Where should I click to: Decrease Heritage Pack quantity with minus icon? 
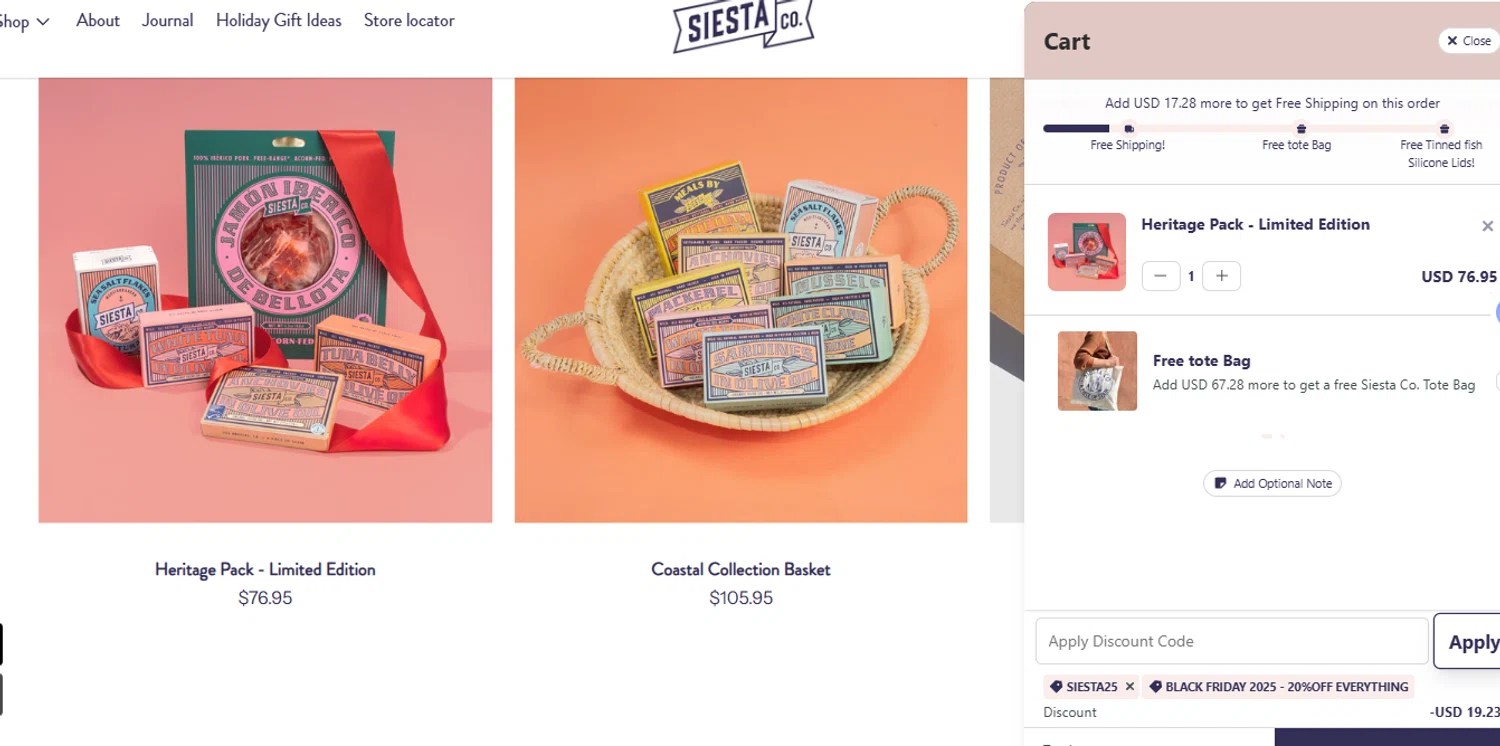pos(1160,276)
